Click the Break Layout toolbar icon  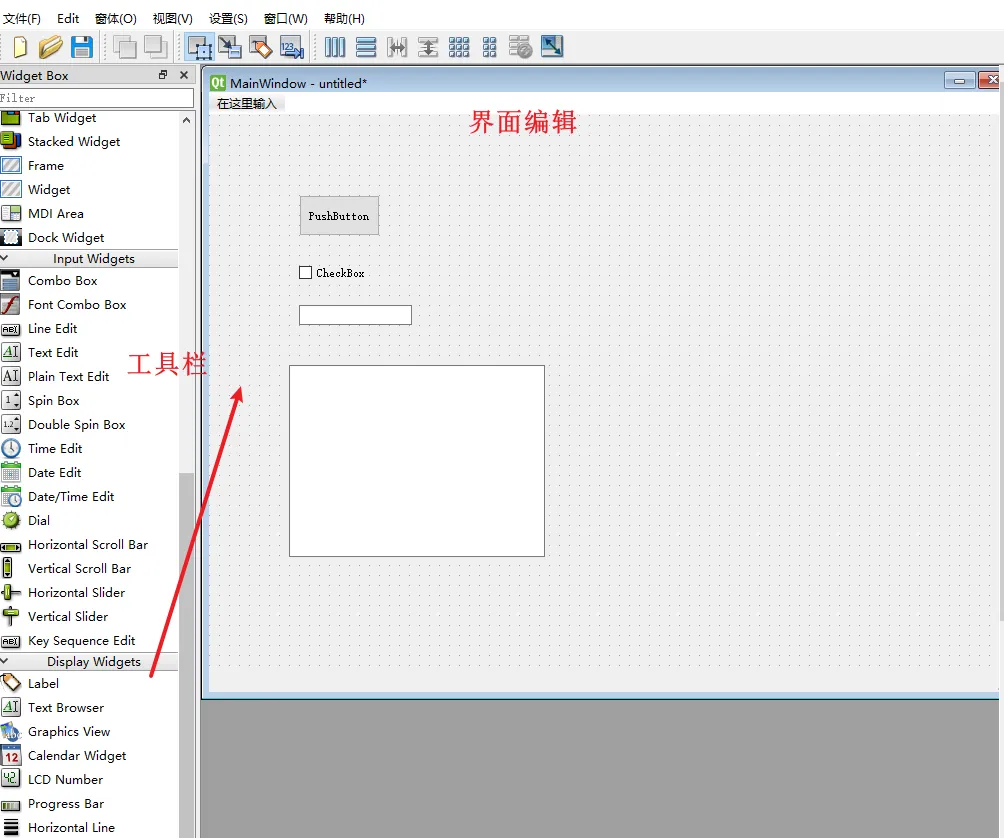521,47
